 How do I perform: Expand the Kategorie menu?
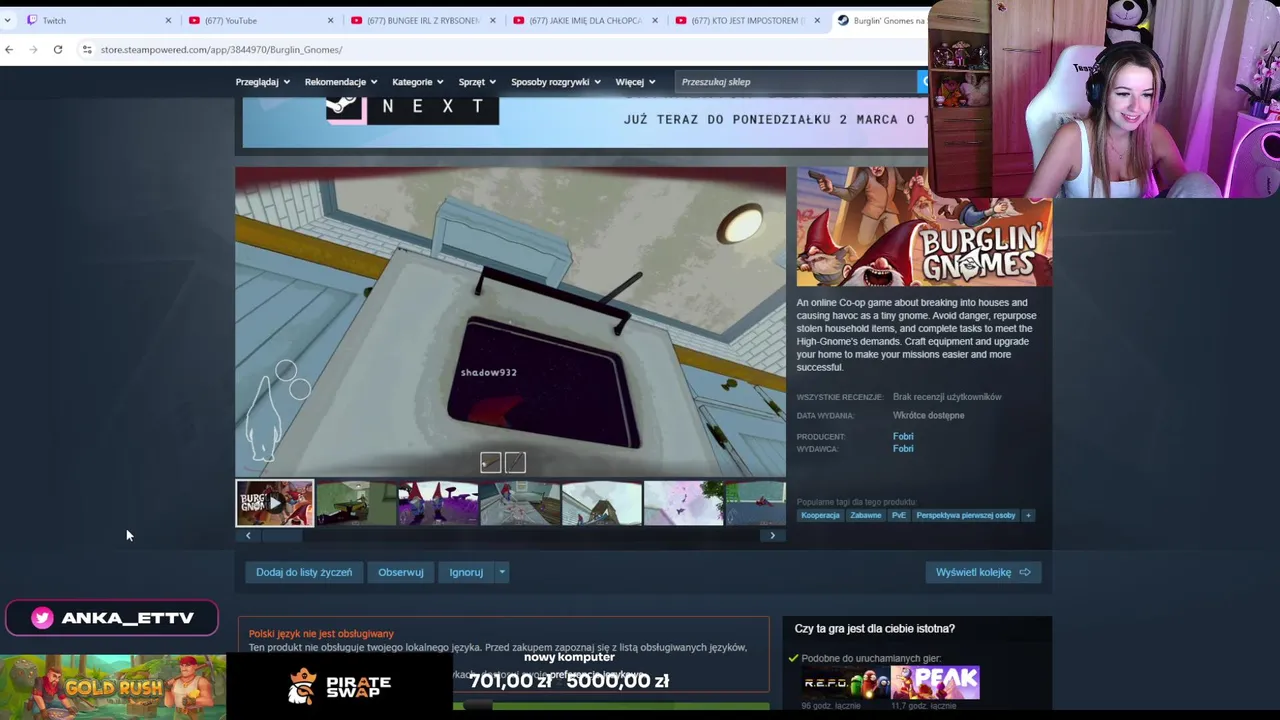418,82
